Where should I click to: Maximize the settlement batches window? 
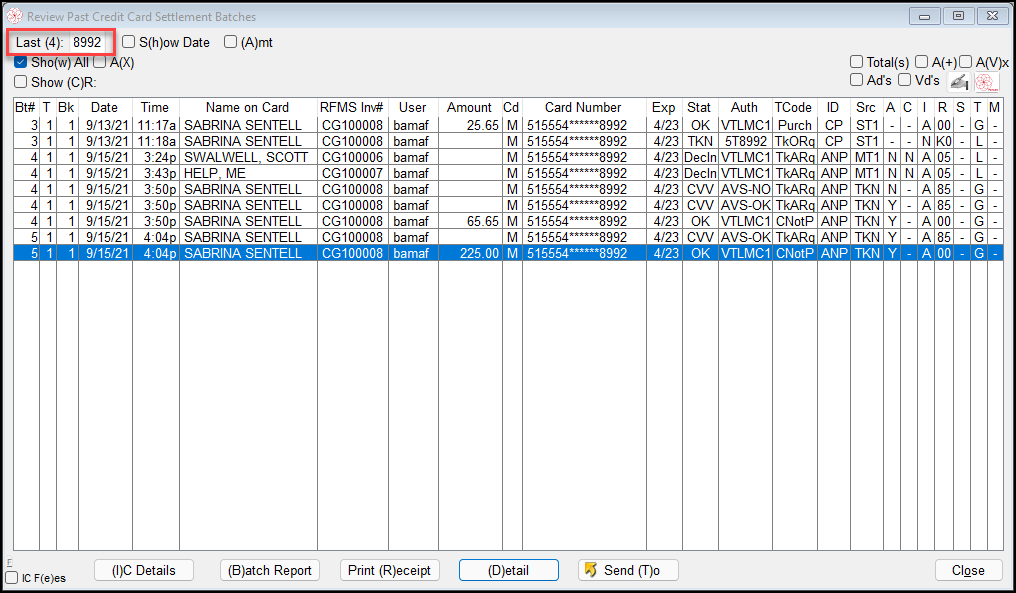click(958, 16)
